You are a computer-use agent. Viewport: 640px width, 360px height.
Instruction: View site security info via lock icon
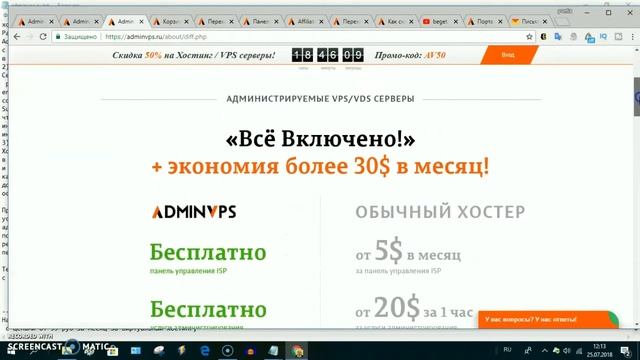58,37
